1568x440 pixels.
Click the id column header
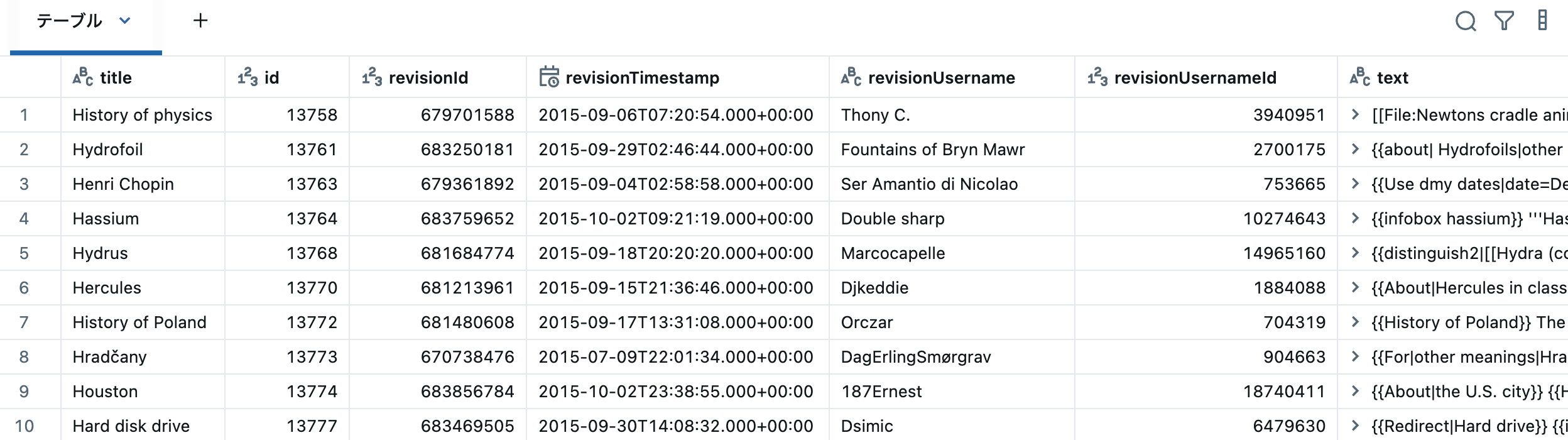[x=287, y=77]
